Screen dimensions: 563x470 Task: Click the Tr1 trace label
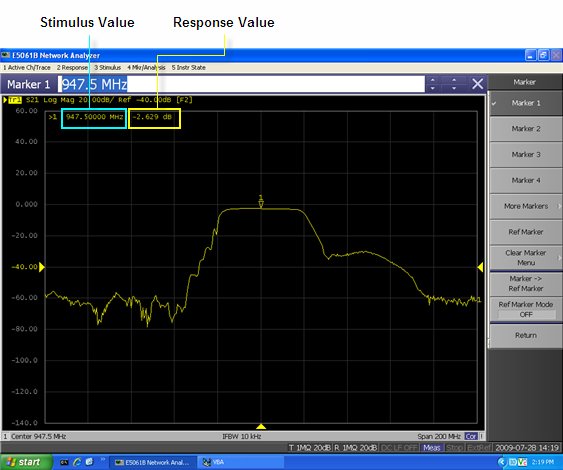tap(15, 100)
